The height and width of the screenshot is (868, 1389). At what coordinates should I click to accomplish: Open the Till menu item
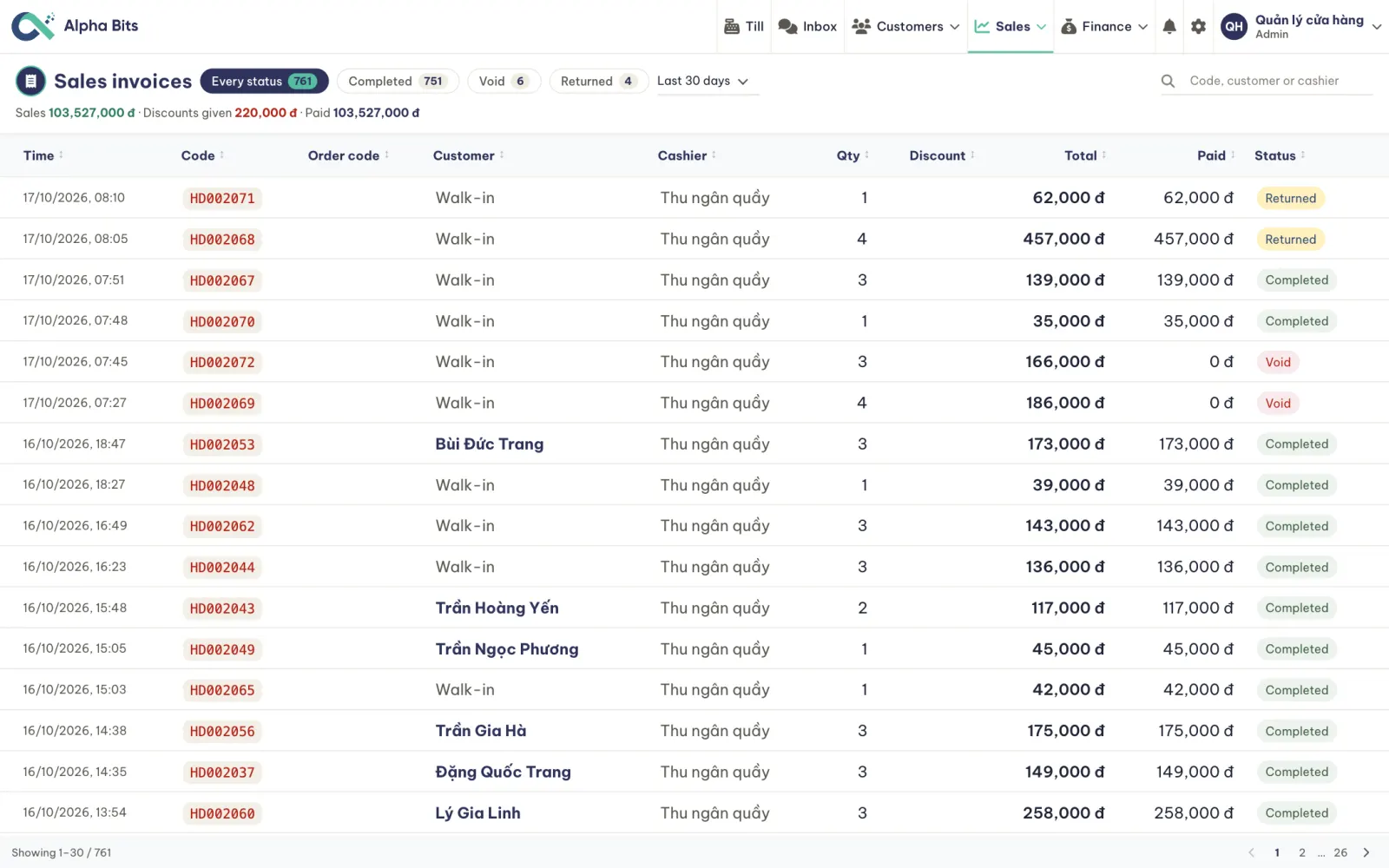pyautogui.click(x=744, y=27)
